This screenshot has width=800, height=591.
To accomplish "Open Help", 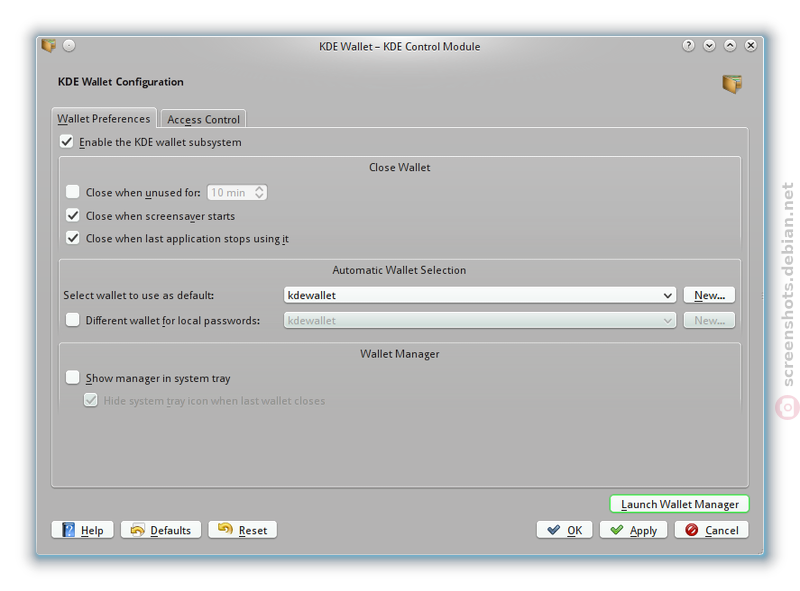I will pyautogui.click(x=83, y=530).
